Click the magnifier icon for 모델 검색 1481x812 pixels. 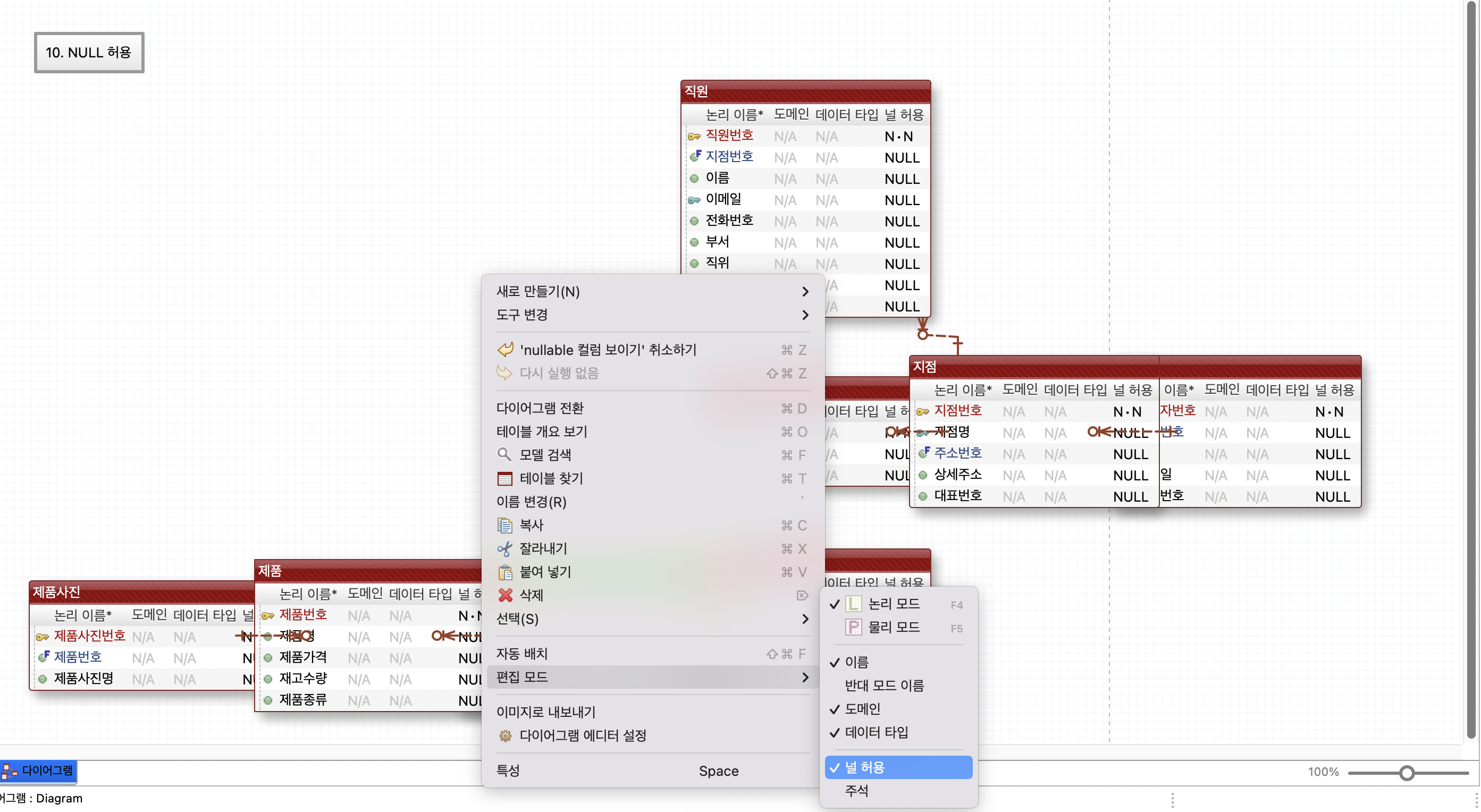504,454
